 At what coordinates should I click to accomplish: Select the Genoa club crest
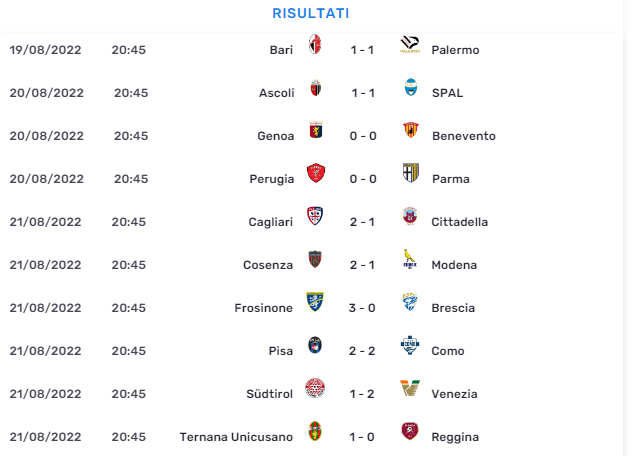pyautogui.click(x=316, y=130)
